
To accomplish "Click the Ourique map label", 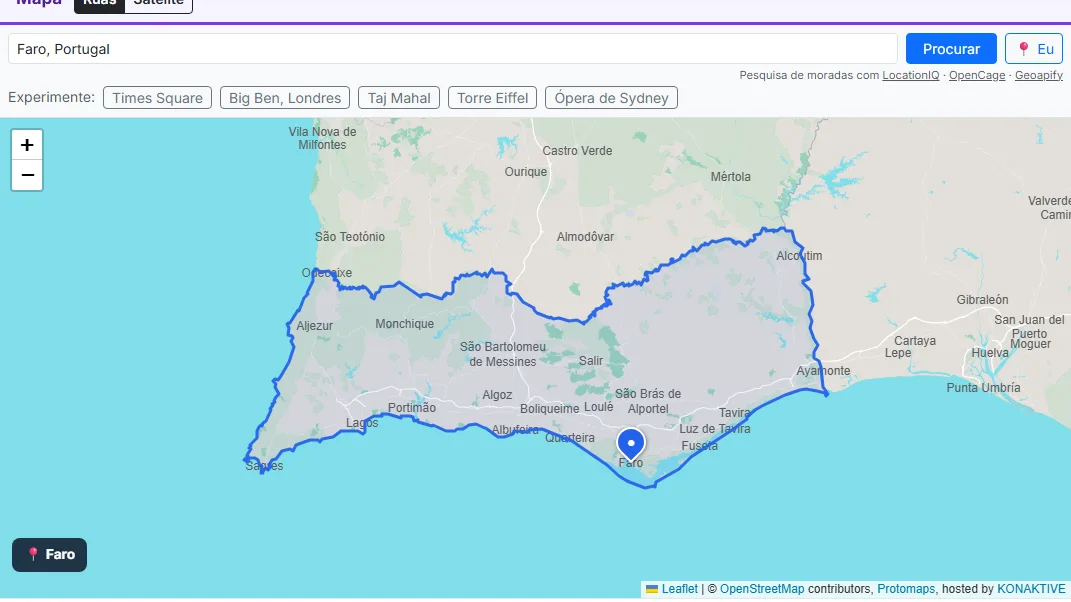I will 526,172.
